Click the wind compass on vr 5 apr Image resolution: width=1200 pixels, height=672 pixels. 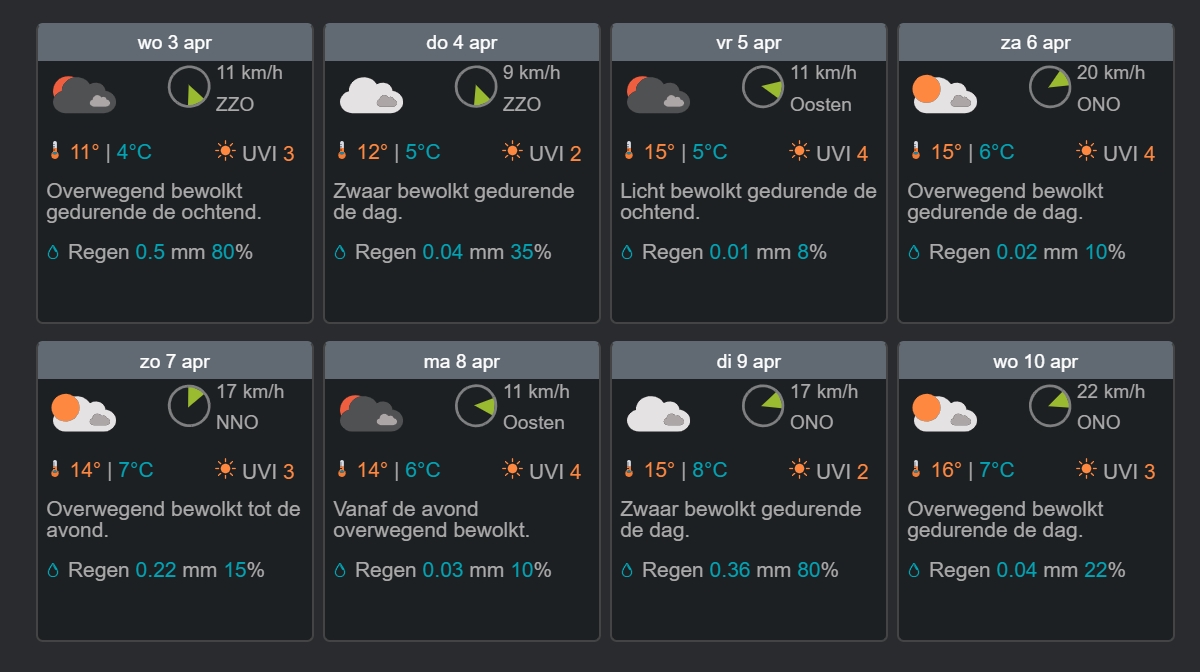[763, 87]
